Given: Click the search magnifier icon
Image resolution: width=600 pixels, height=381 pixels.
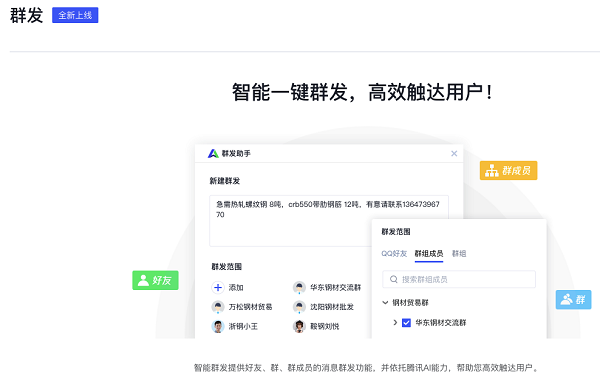Looking at the screenshot, I should coord(394,279).
